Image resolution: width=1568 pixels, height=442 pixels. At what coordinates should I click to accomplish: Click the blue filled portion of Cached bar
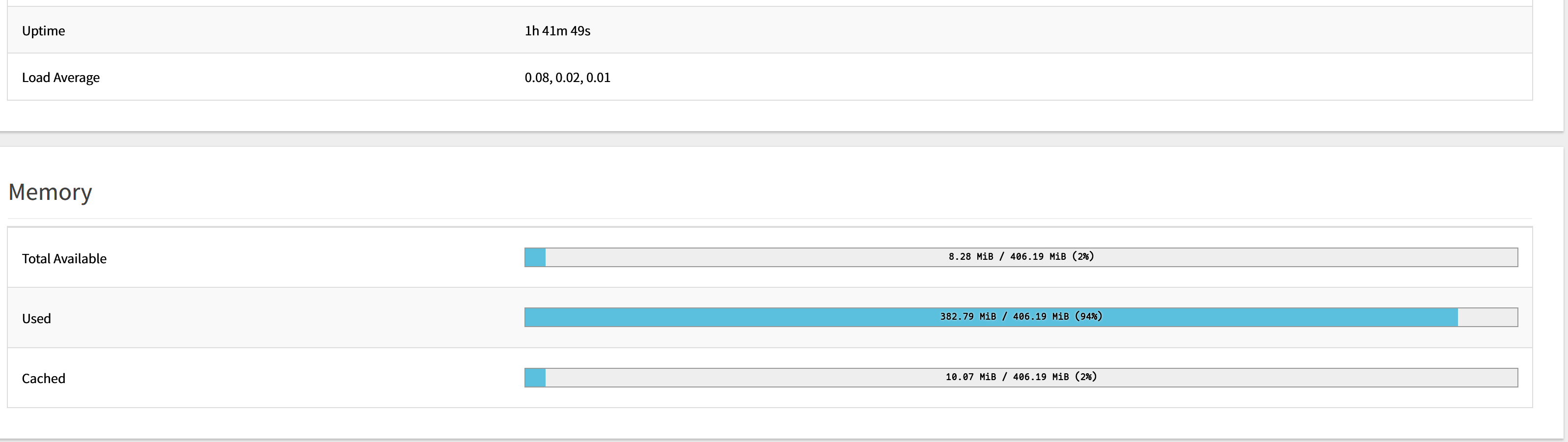click(535, 378)
